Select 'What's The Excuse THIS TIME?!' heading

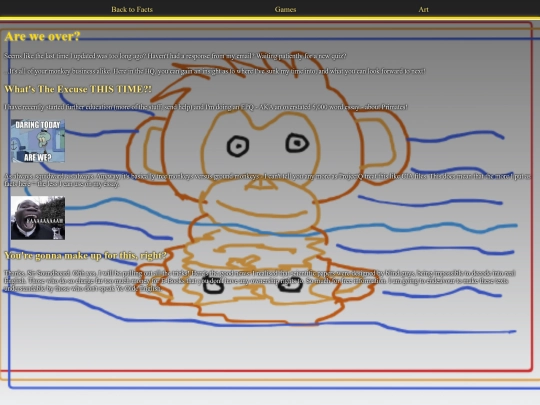(78, 89)
